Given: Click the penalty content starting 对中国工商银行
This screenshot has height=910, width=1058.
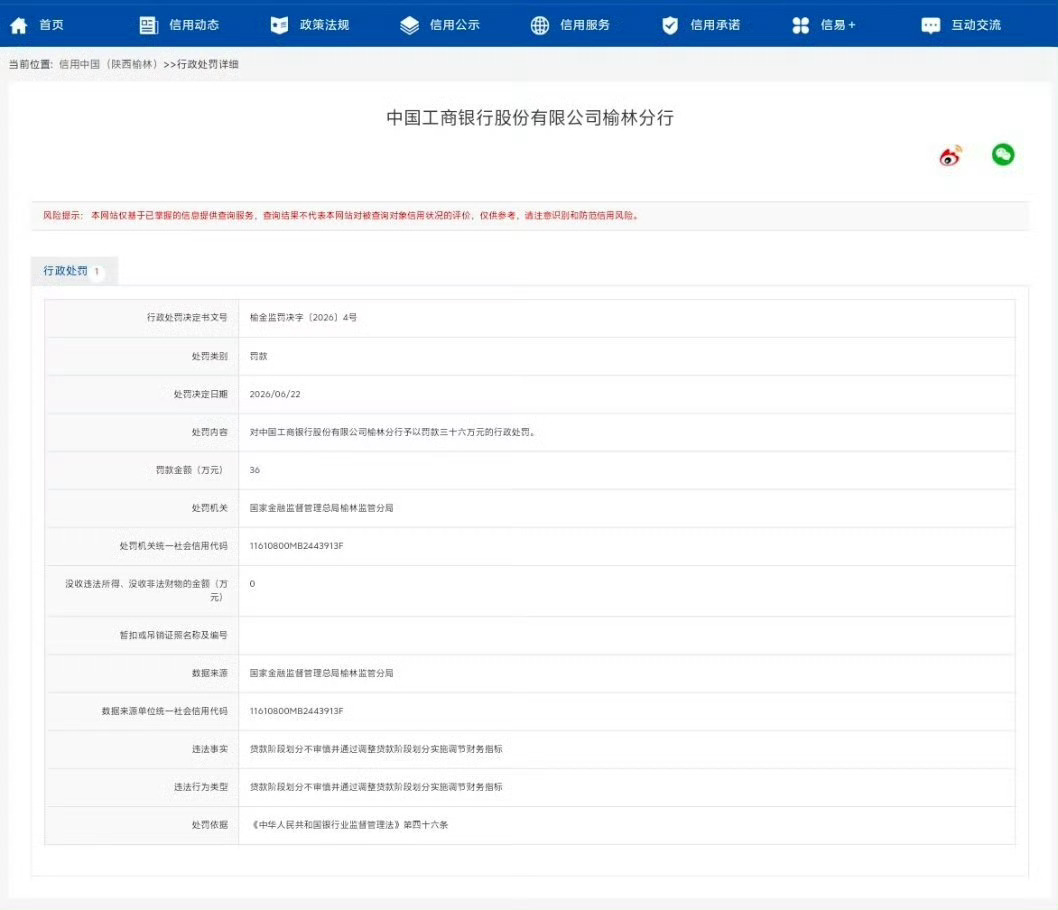Looking at the screenshot, I should tap(394, 432).
